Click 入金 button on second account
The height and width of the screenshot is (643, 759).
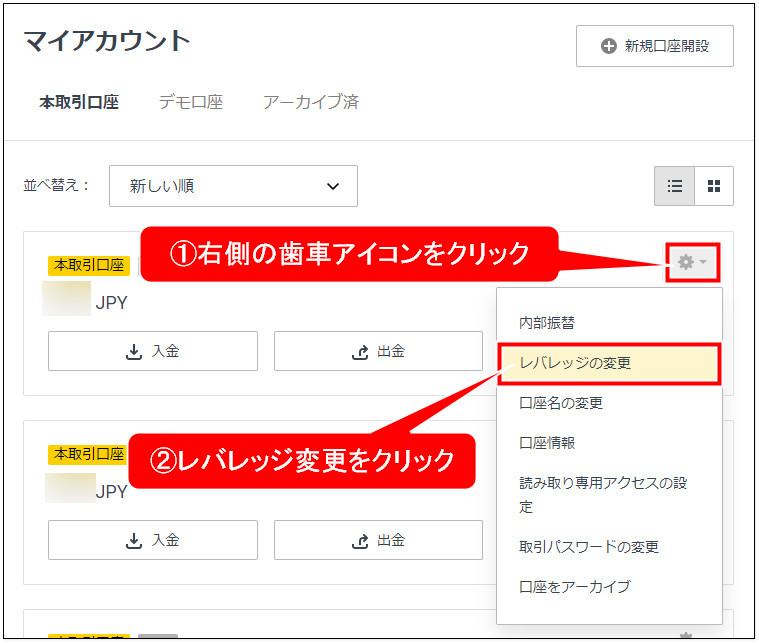[153, 540]
